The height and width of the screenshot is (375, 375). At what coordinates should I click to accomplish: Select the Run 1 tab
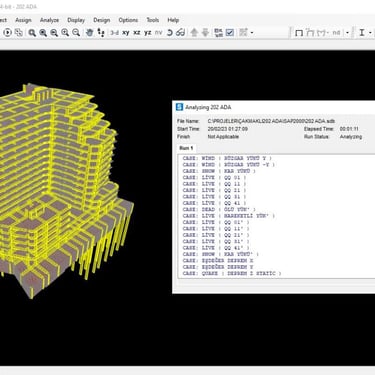pos(186,148)
